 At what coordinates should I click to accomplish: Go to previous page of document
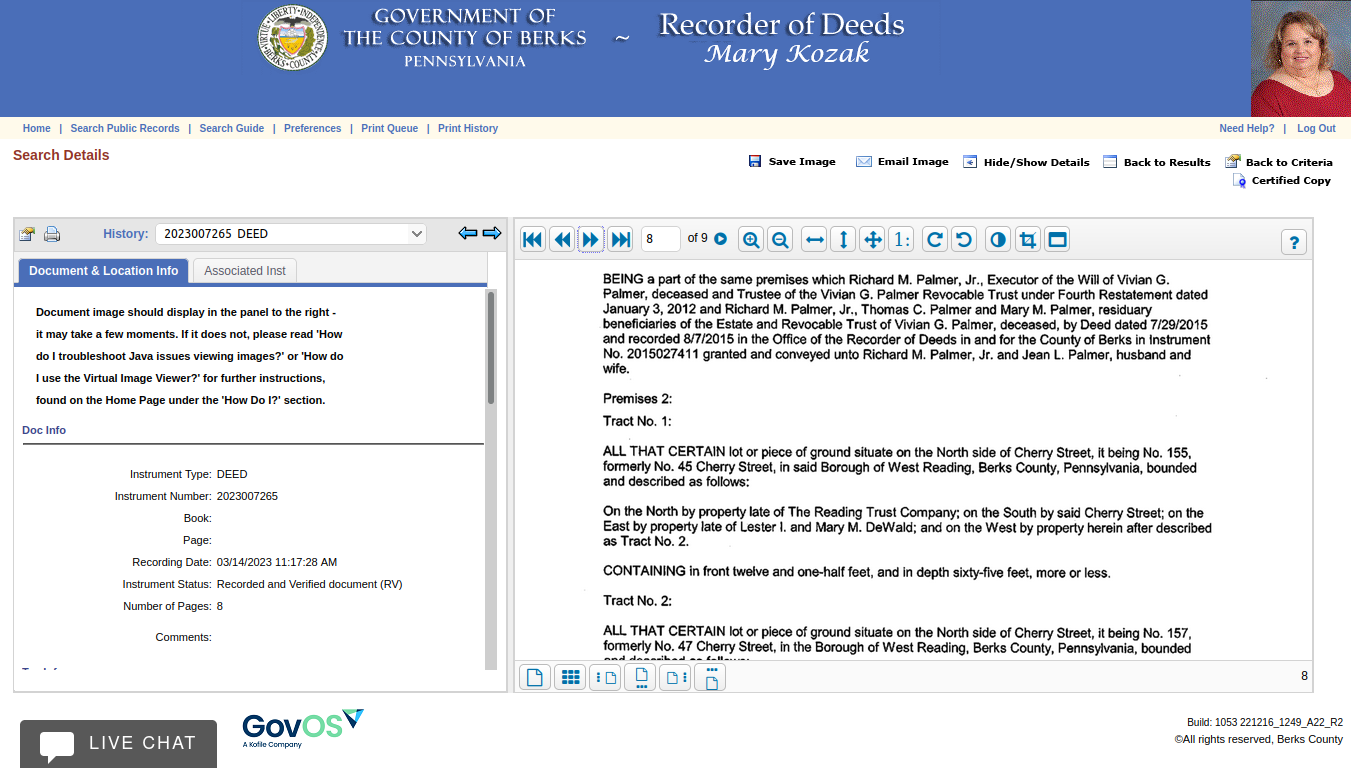562,240
